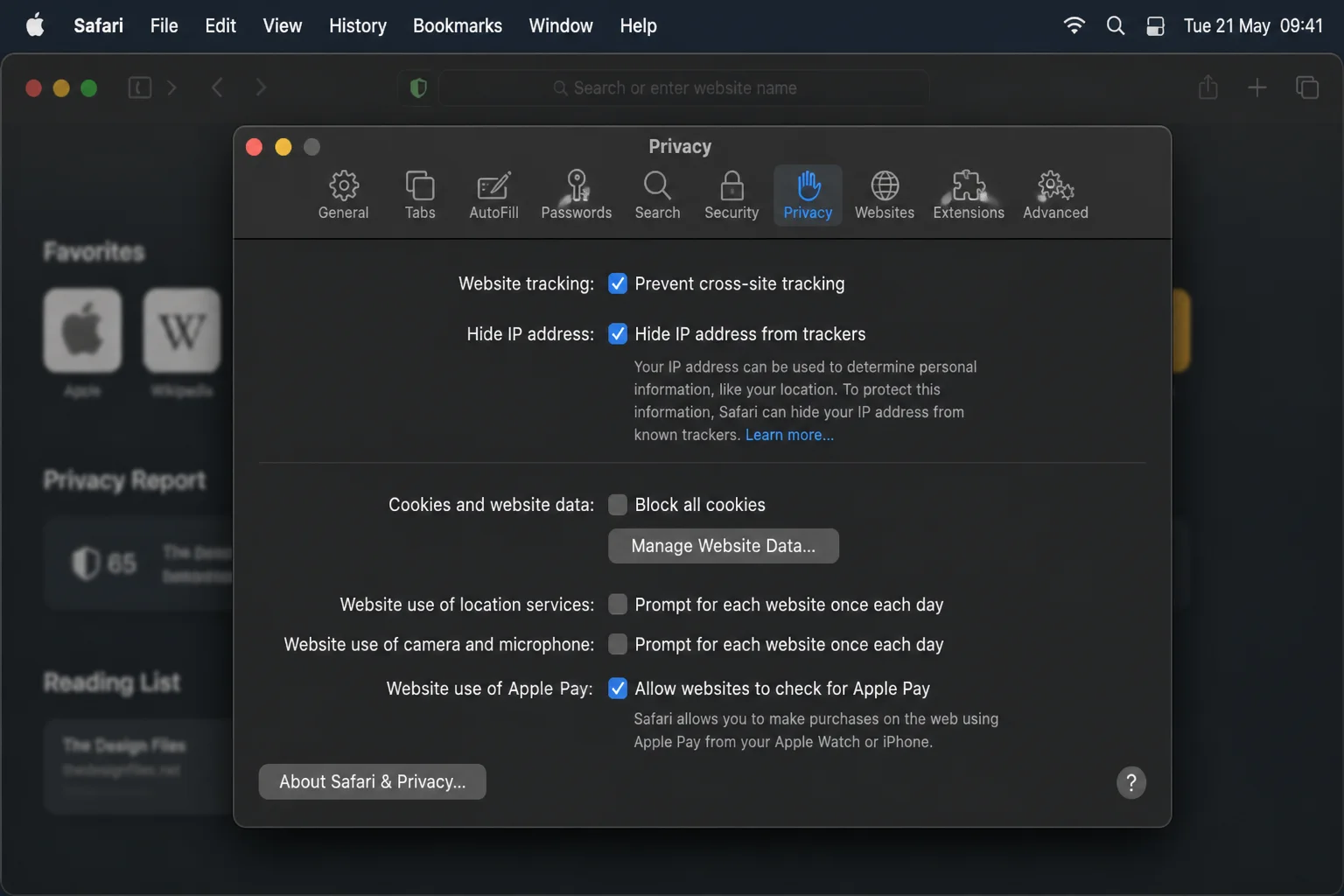Click the privacy shield icon in Safari toolbar

pos(418,87)
